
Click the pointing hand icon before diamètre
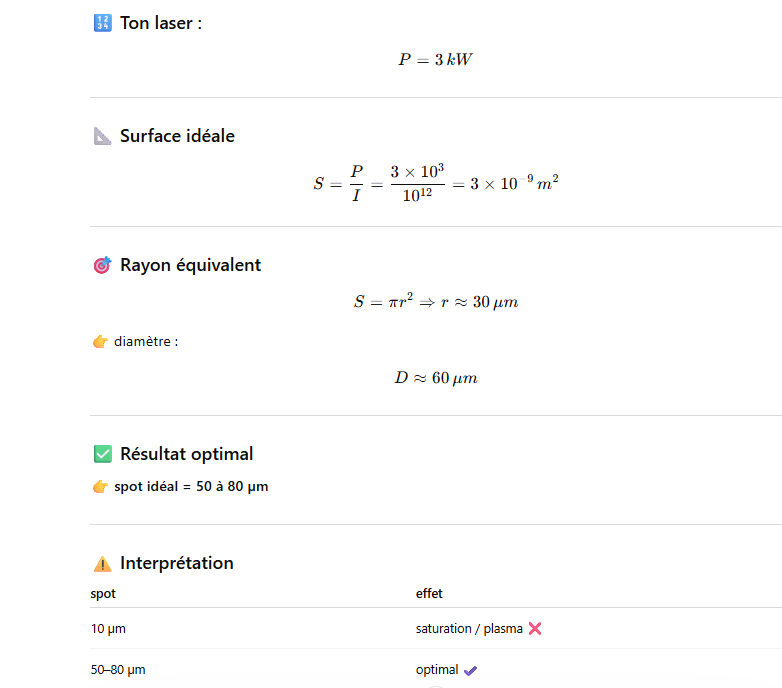tap(100, 342)
